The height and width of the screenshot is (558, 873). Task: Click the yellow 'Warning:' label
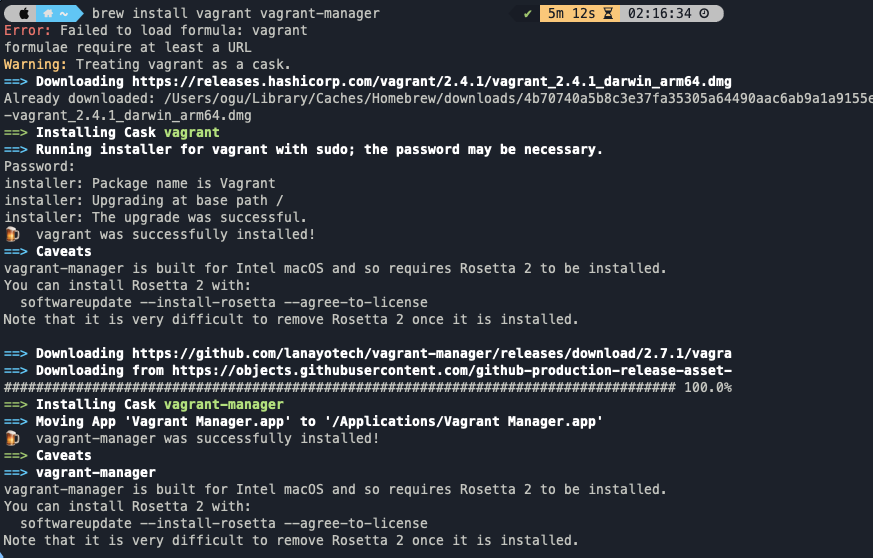click(x=36, y=64)
